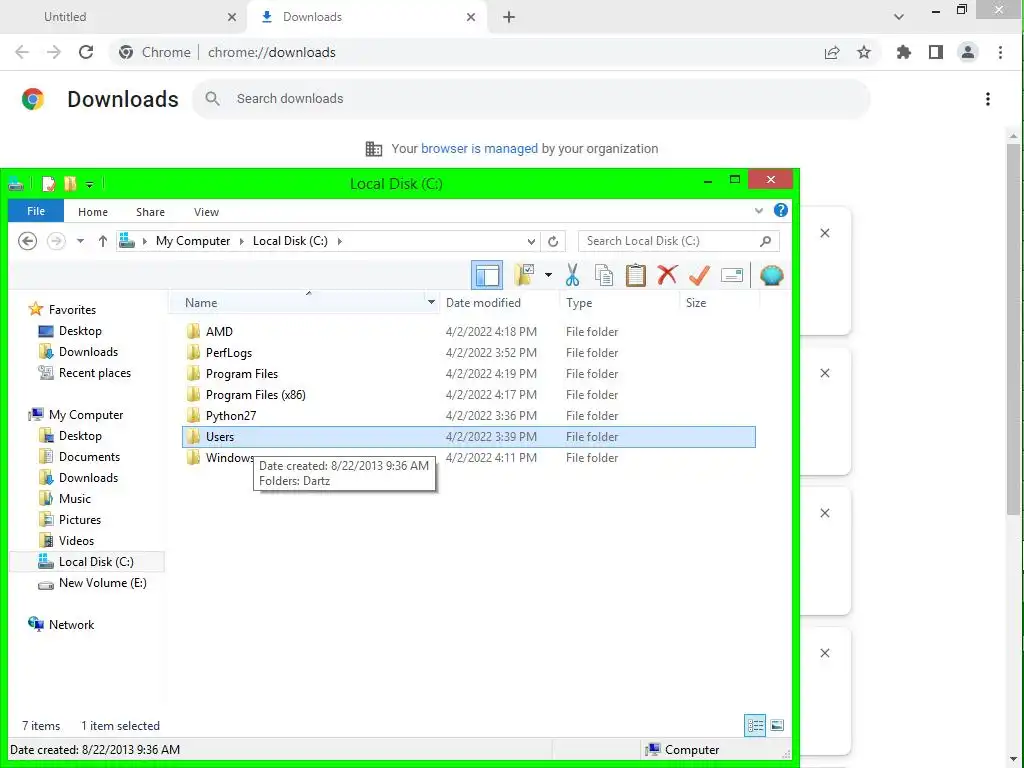
Task: Sort by the Type column header
Action: (619, 302)
